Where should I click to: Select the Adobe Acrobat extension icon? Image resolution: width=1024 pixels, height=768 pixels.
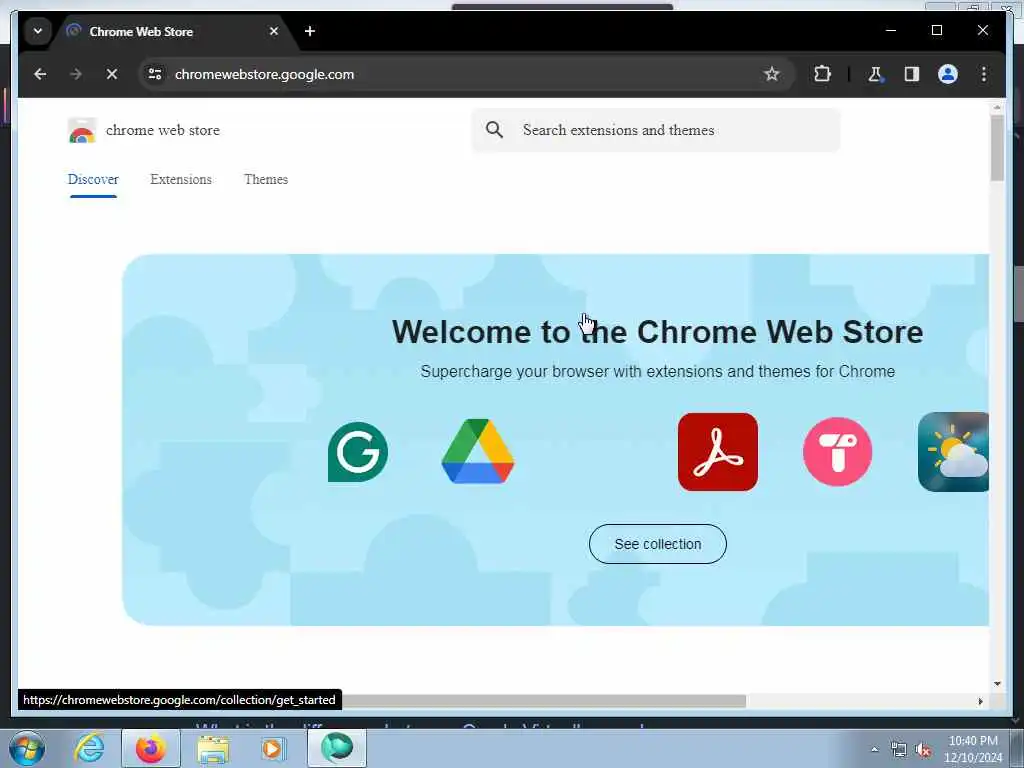[x=718, y=452]
